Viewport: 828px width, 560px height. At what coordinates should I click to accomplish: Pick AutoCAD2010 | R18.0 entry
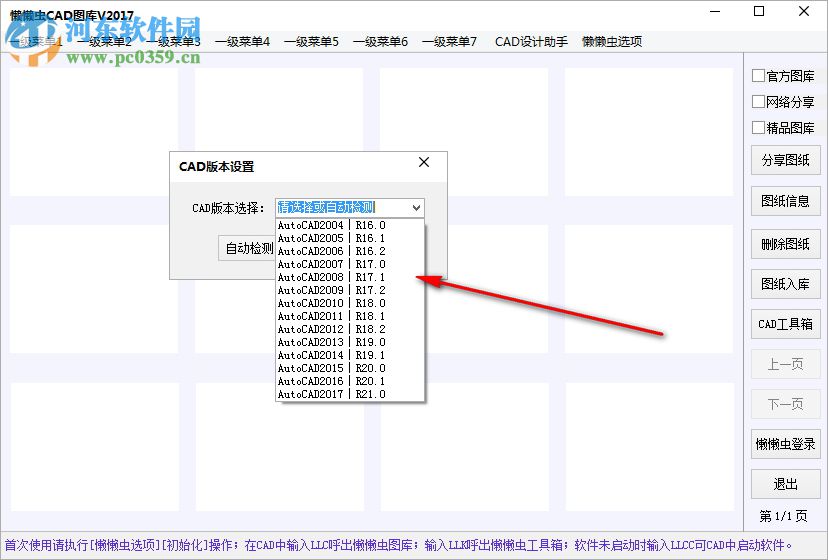[350, 303]
